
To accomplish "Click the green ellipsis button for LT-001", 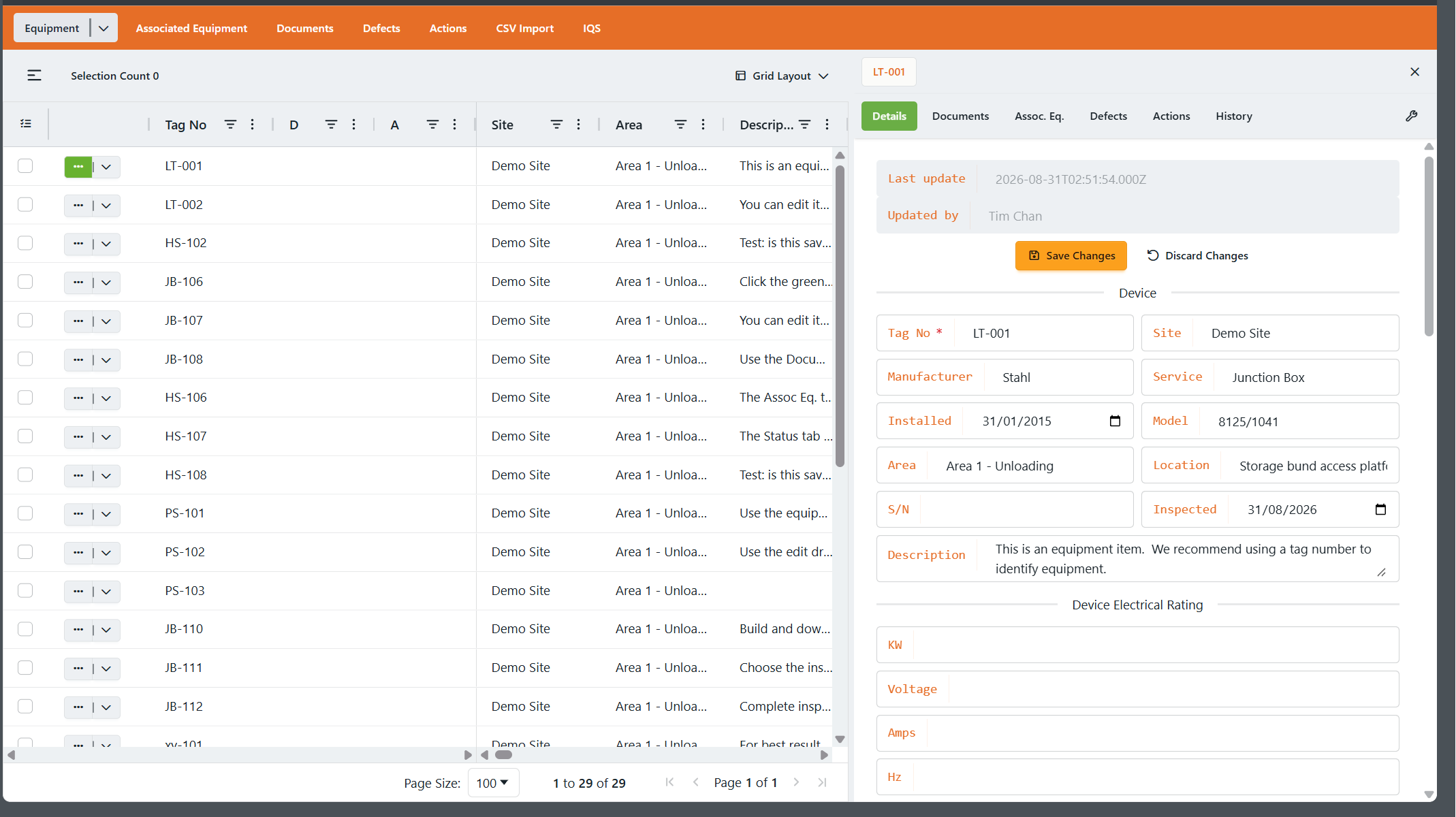I will pos(78,167).
